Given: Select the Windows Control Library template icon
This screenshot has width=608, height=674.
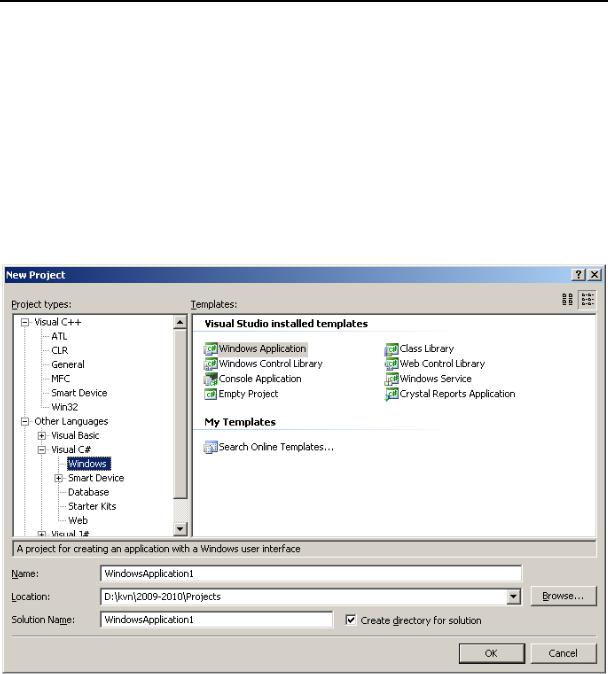Looking at the screenshot, I should (x=211, y=364).
